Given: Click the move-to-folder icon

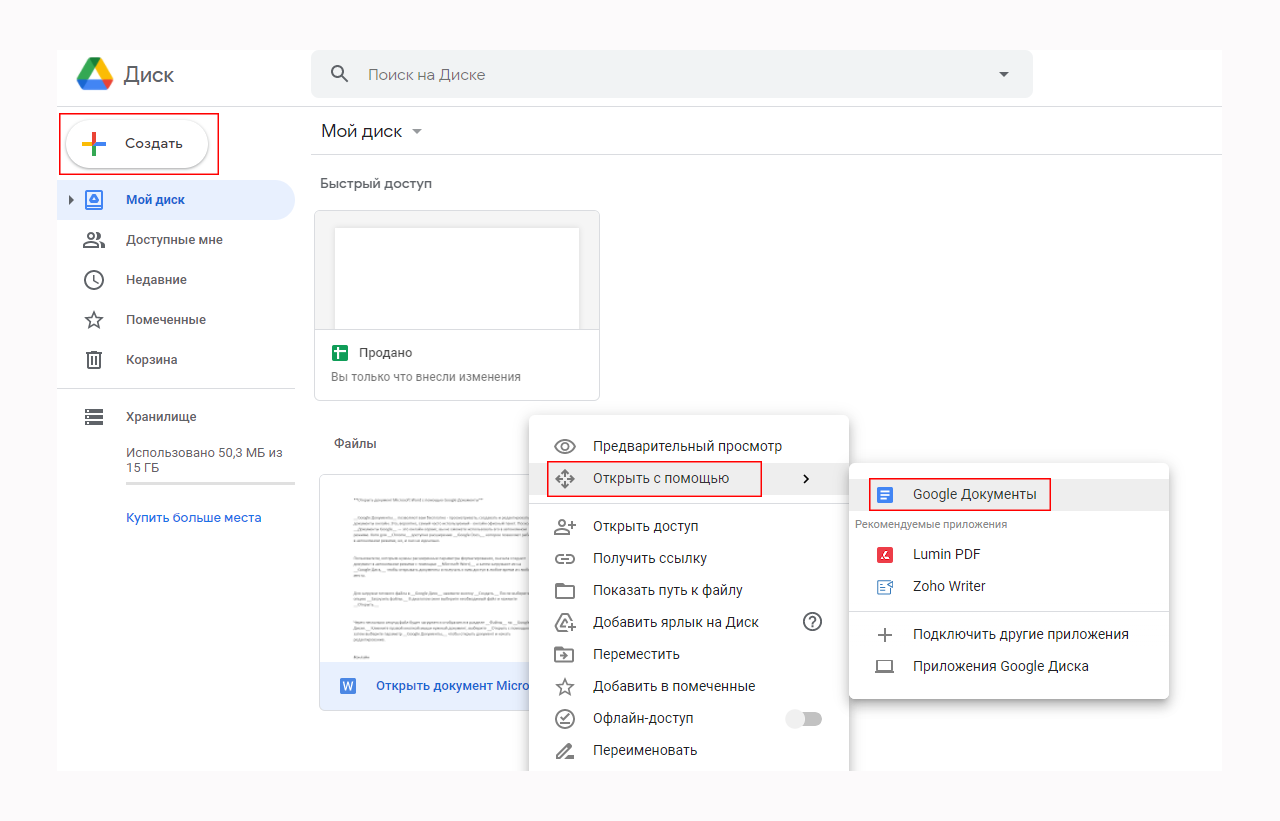Looking at the screenshot, I should [x=565, y=654].
